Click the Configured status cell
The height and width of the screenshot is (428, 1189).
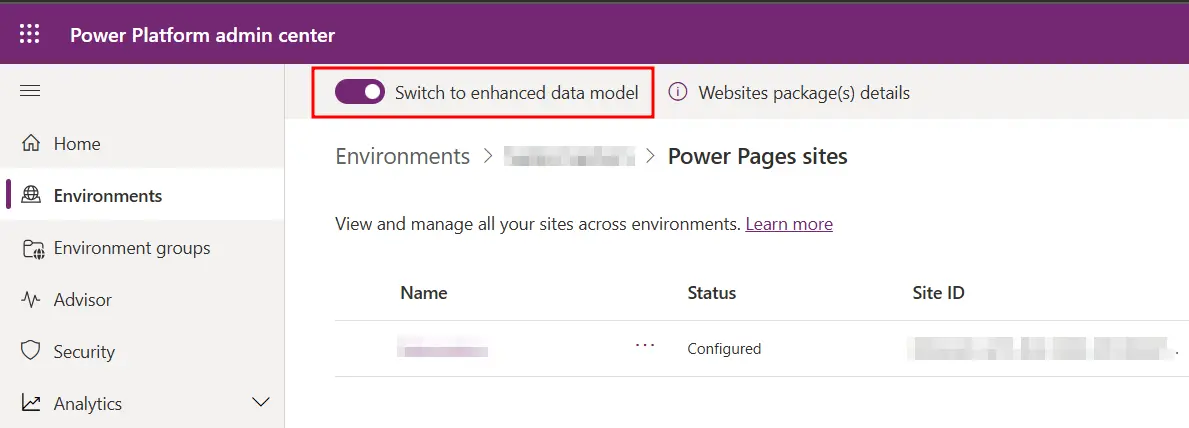pyautogui.click(x=724, y=349)
